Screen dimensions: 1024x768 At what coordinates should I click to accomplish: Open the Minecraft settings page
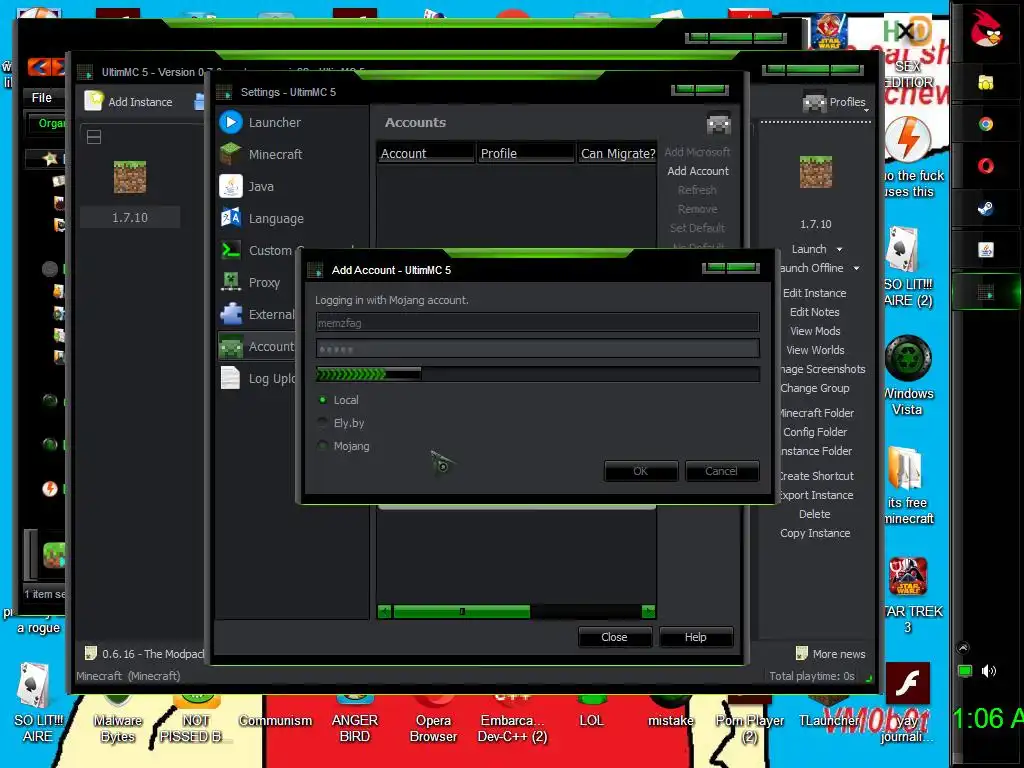point(275,154)
